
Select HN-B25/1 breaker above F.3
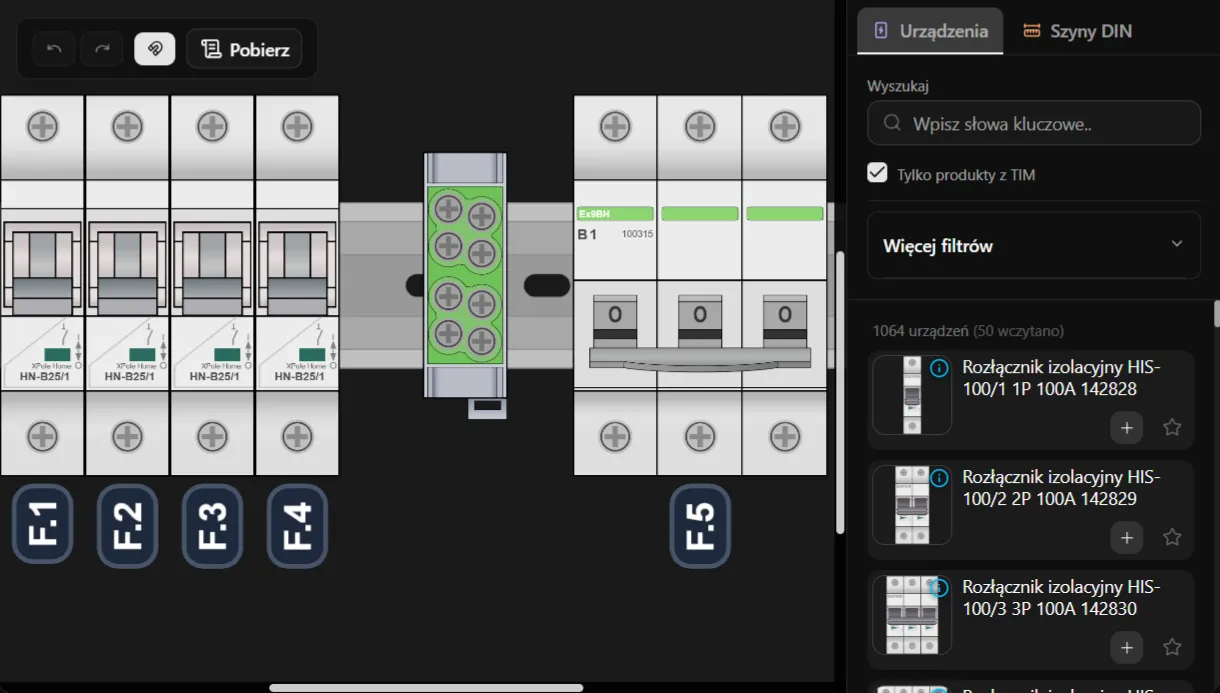[x=212, y=285]
